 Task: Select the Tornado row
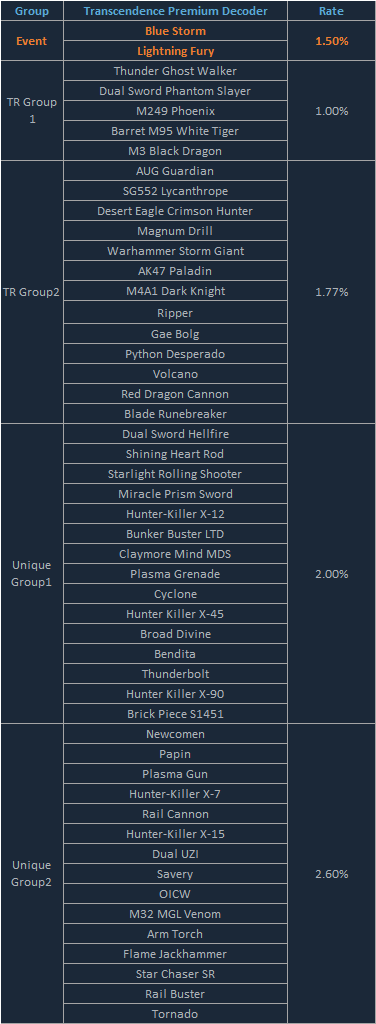(x=176, y=1014)
